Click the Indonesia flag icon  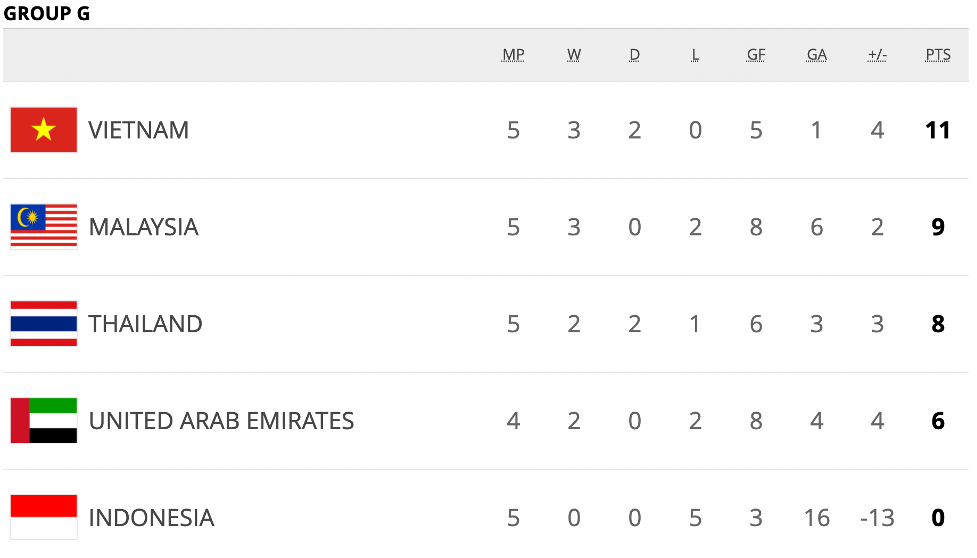[x=44, y=517]
